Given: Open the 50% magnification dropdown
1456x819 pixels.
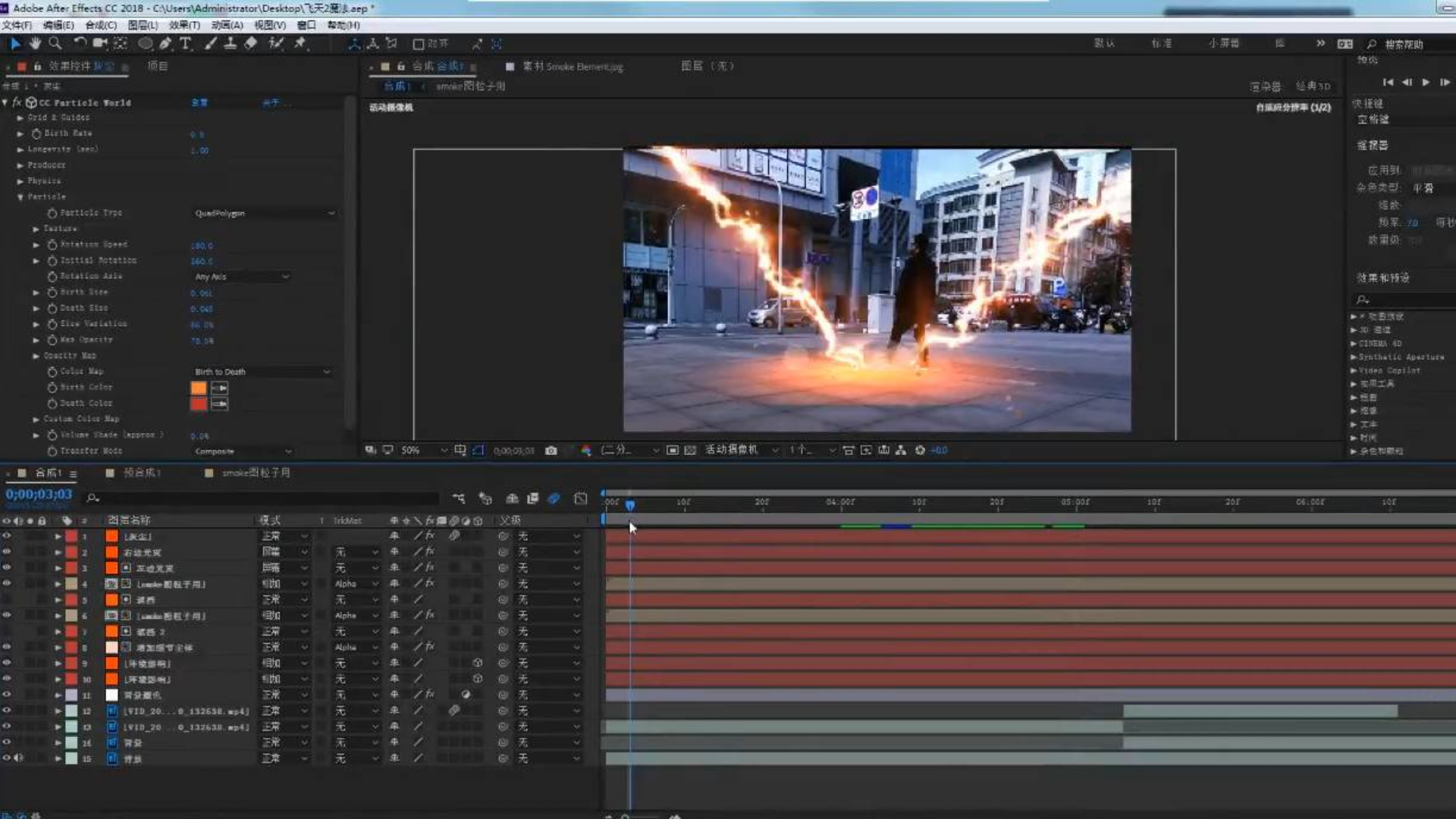Looking at the screenshot, I should click(424, 450).
